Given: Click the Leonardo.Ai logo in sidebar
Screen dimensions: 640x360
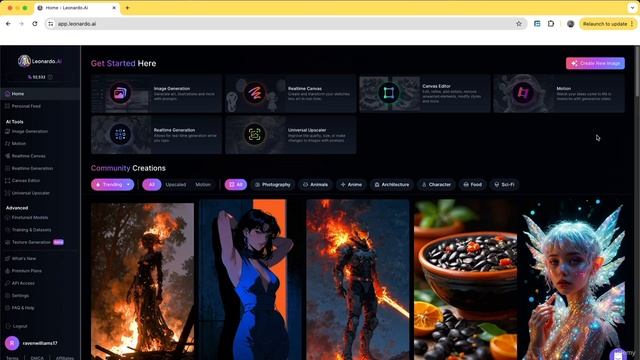Looking at the screenshot, I should click(40, 61).
